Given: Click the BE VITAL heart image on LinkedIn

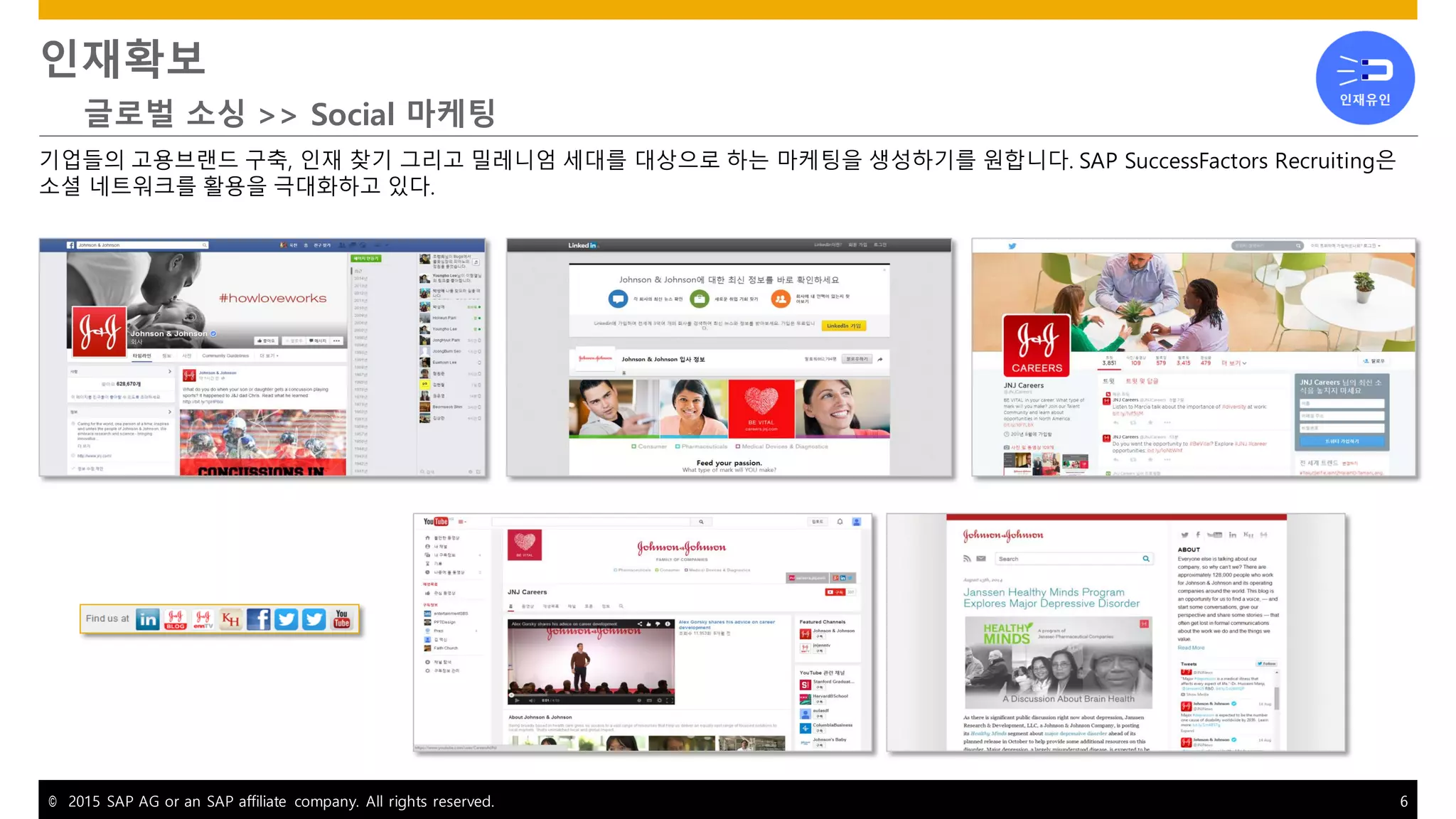Looking at the screenshot, I should click(x=761, y=408).
